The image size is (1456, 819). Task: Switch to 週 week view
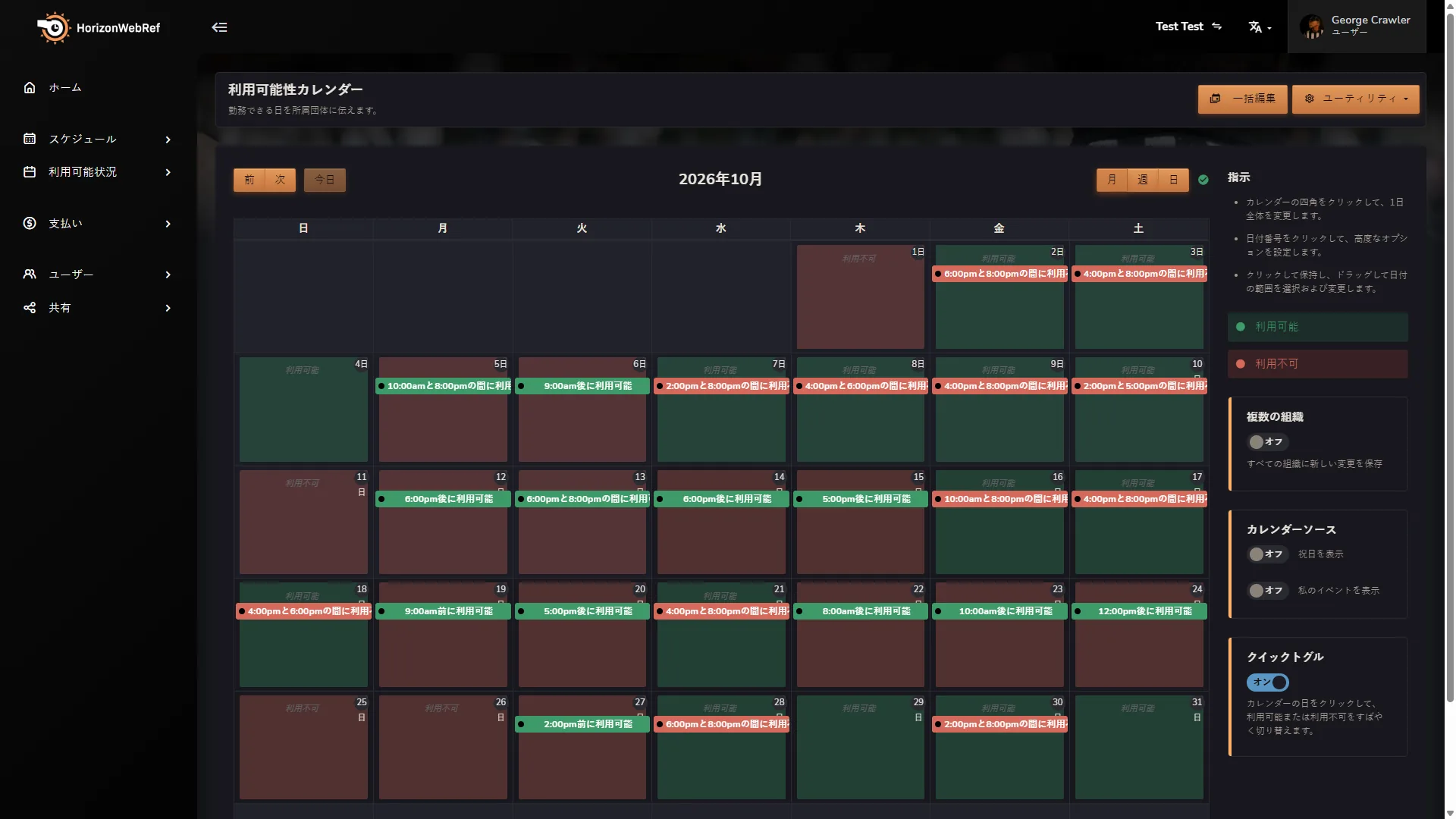click(x=1143, y=180)
